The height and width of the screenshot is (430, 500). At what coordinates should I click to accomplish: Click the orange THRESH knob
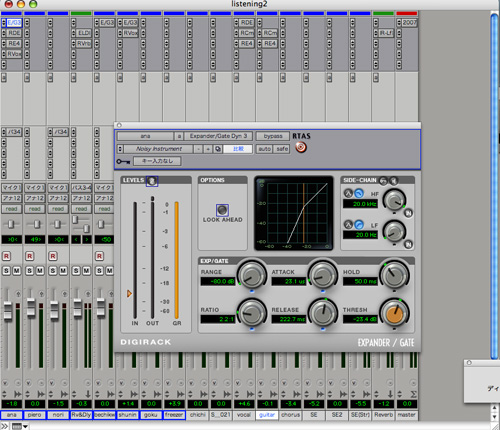pos(395,313)
